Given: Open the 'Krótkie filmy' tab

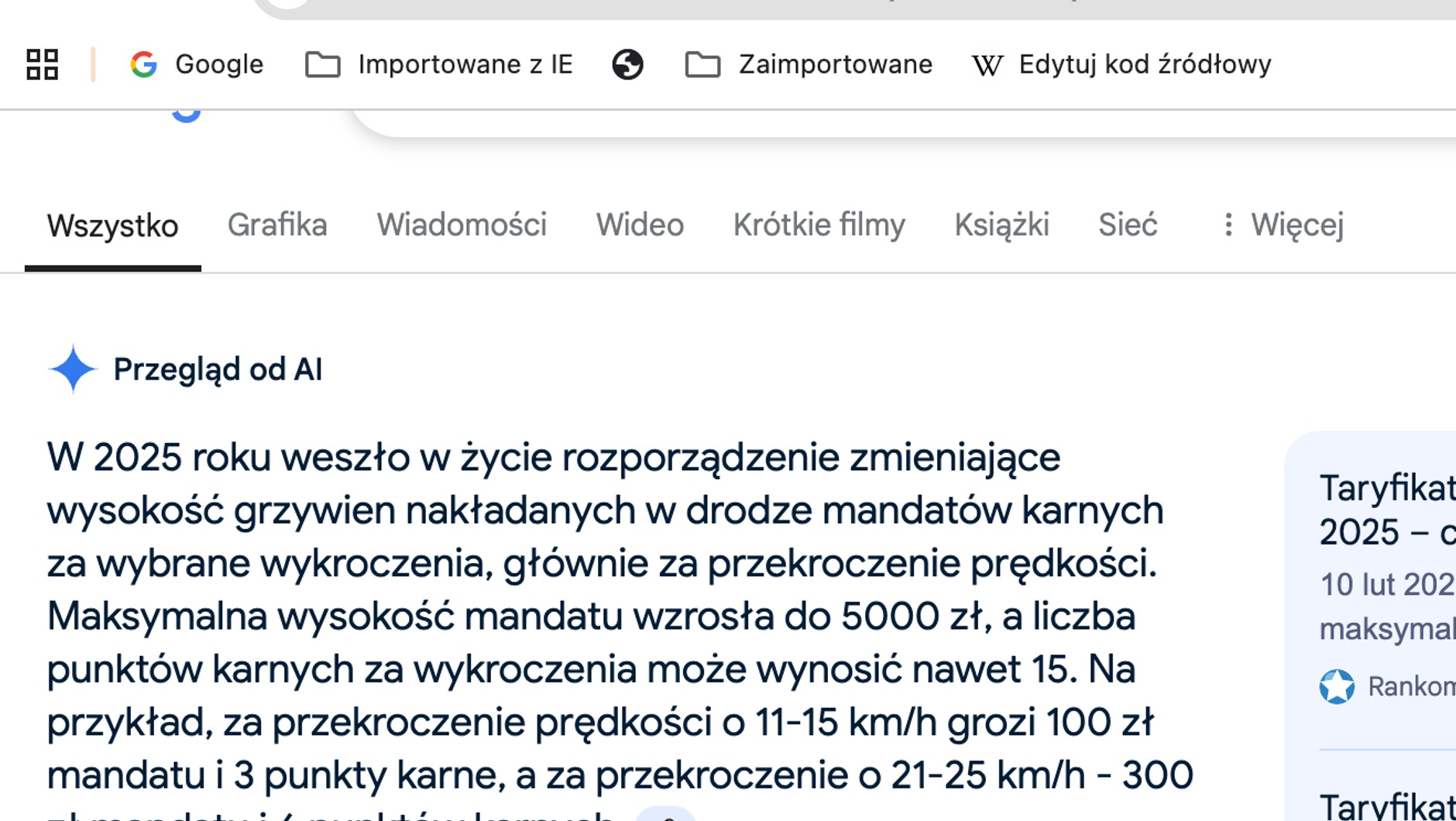Looking at the screenshot, I should pyautogui.click(x=819, y=225).
